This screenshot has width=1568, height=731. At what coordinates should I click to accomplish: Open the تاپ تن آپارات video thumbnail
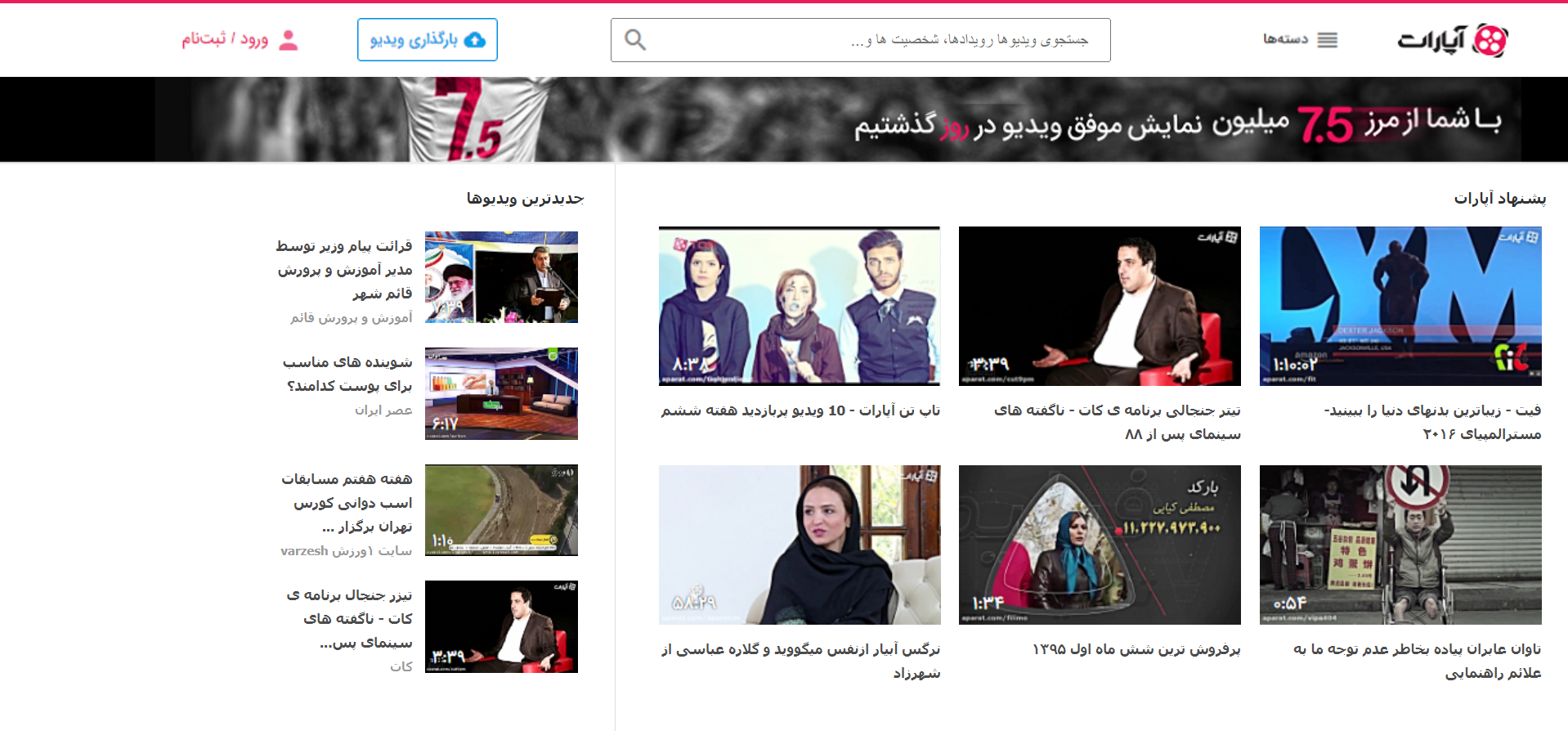click(x=799, y=306)
